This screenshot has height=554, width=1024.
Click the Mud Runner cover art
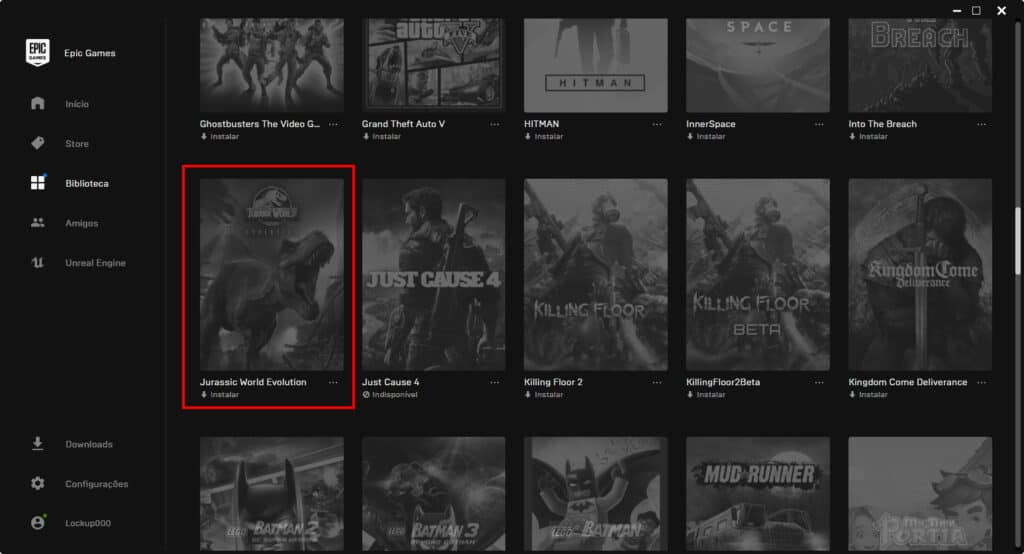point(758,494)
